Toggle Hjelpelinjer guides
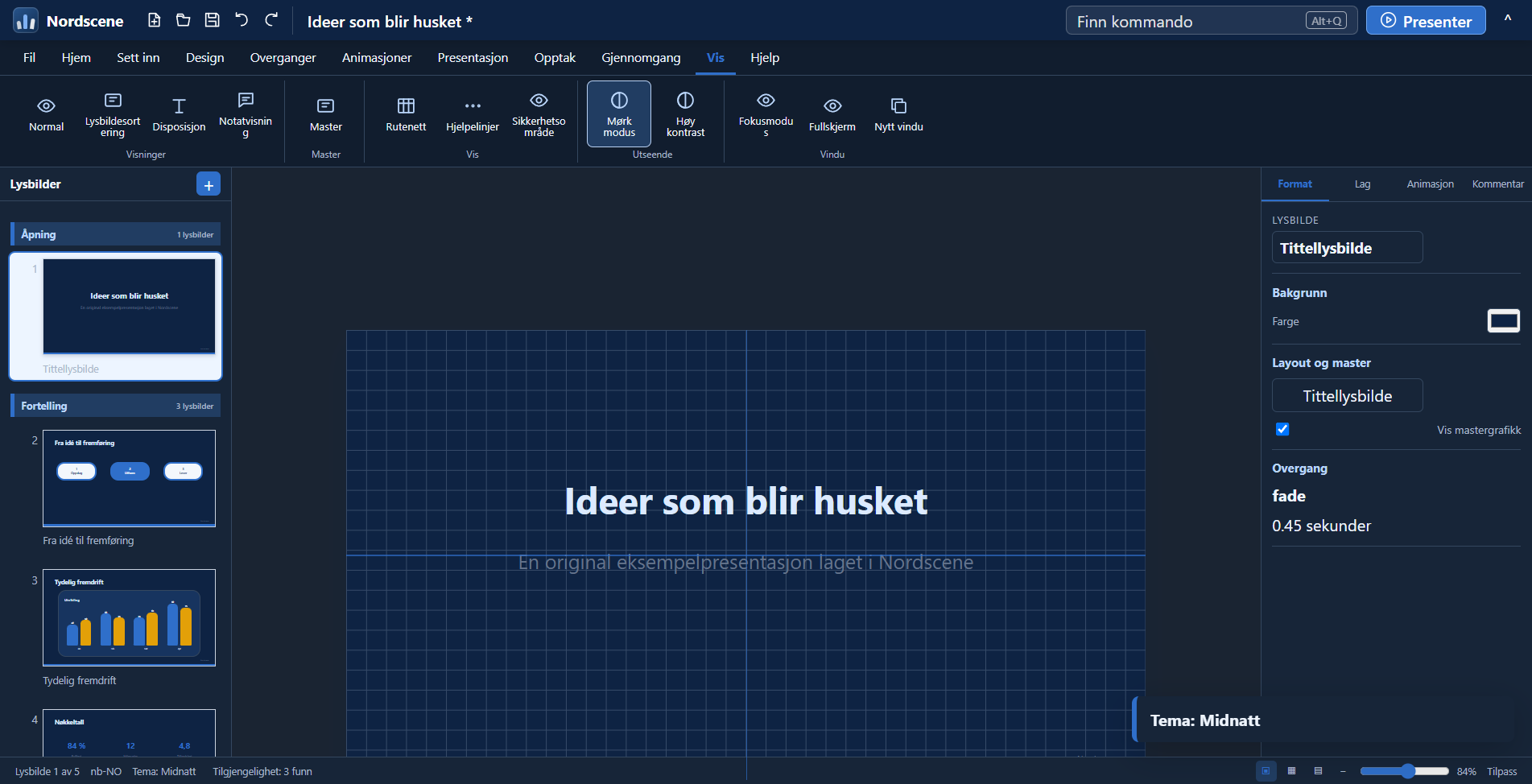 point(473,115)
